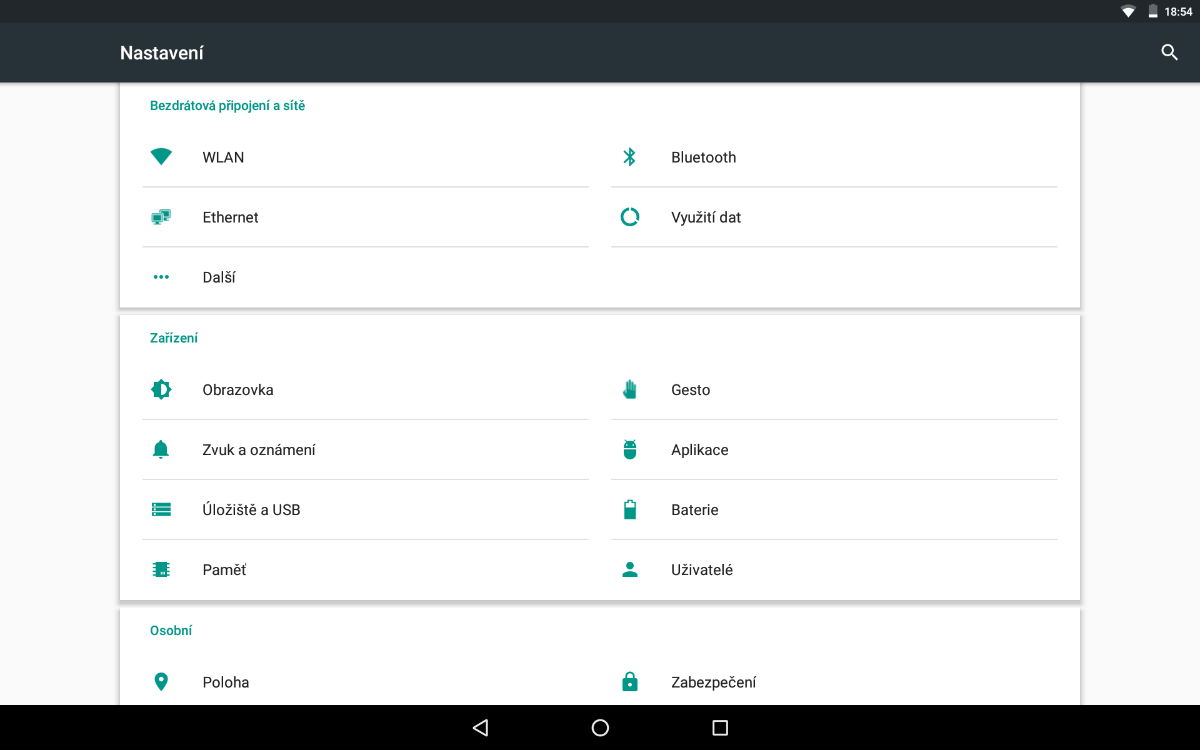Tap the Obrazovka brightness icon
This screenshot has width=1200, height=750.
pyautogui.click(x=161, y=390)
